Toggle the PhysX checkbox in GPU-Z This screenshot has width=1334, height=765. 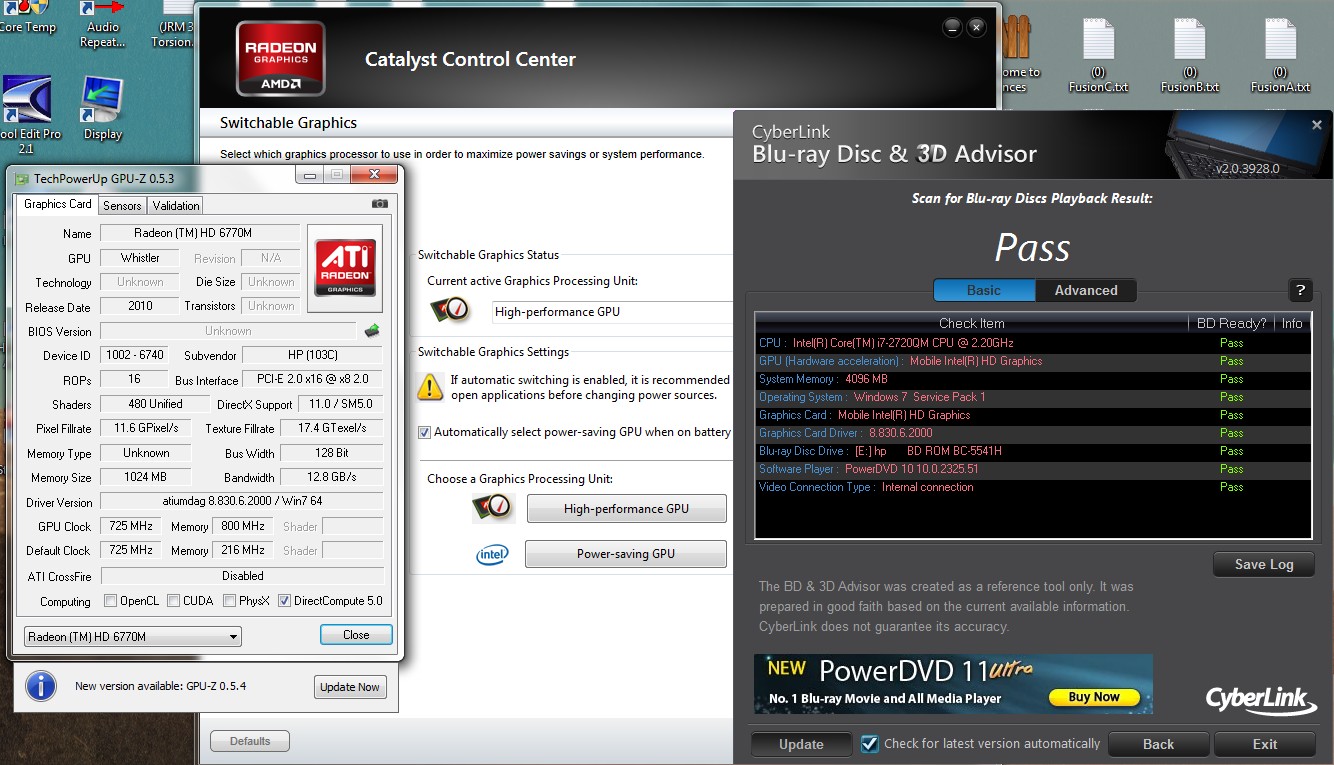tap(230, 601)
